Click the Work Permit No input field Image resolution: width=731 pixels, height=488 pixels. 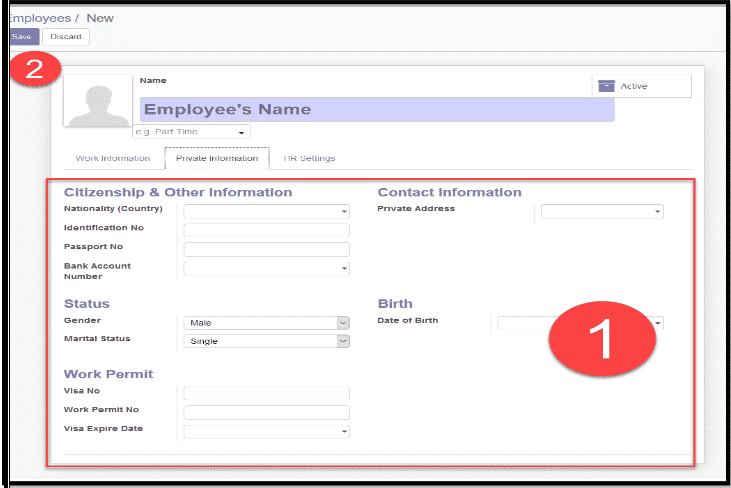click(266, 412)
